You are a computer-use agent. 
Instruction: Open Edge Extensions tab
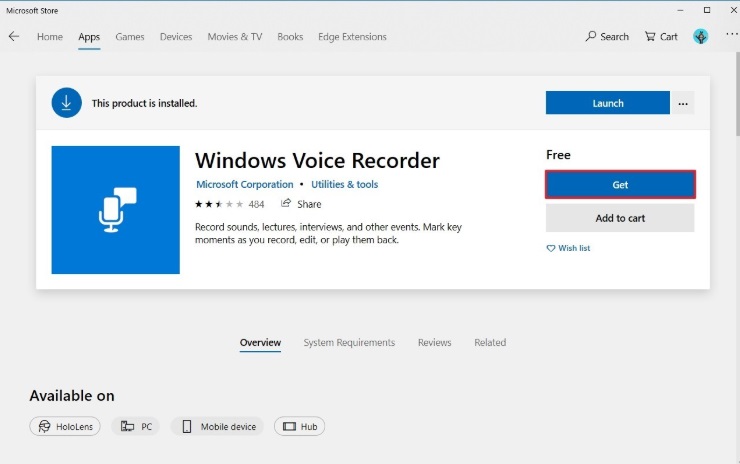pyautogui.click(x=352, y=37)
